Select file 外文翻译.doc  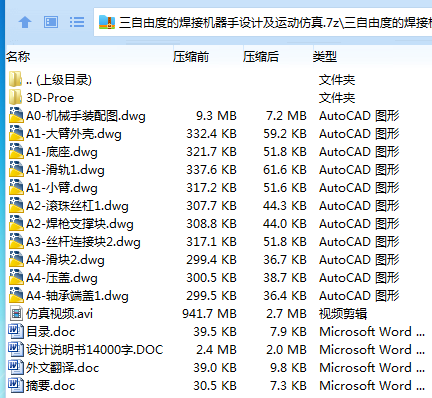63,368
